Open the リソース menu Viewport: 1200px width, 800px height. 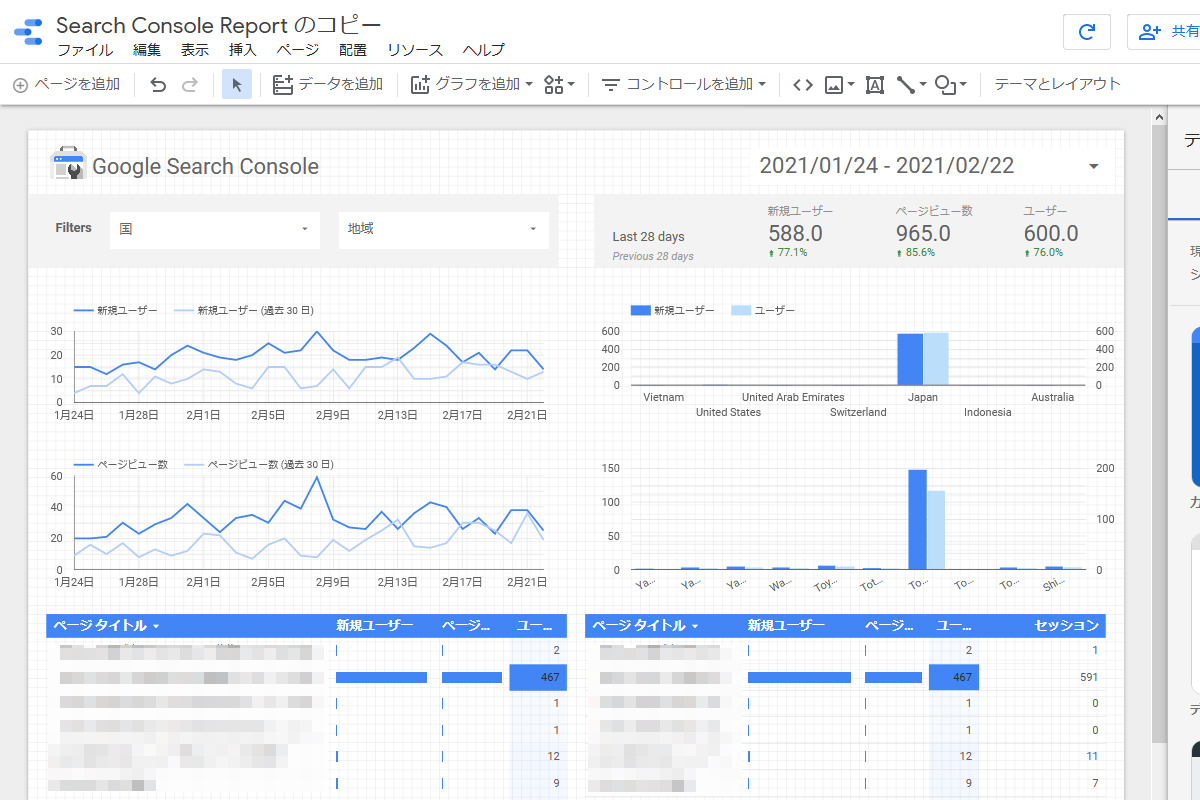point(415,50)
